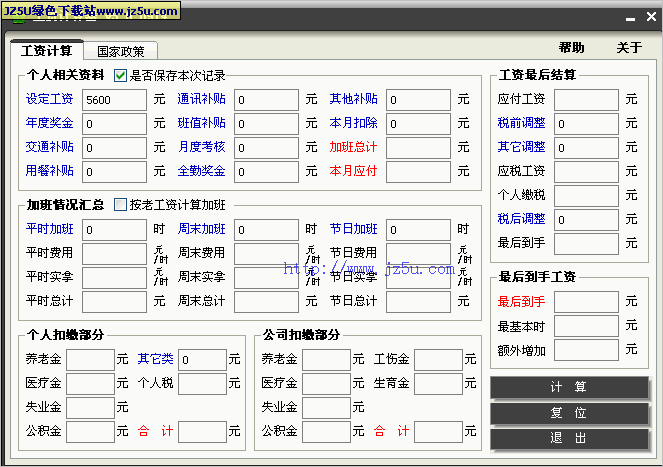Open the 关于 menu
Screen dimensions: 663x467
point(629,47)
